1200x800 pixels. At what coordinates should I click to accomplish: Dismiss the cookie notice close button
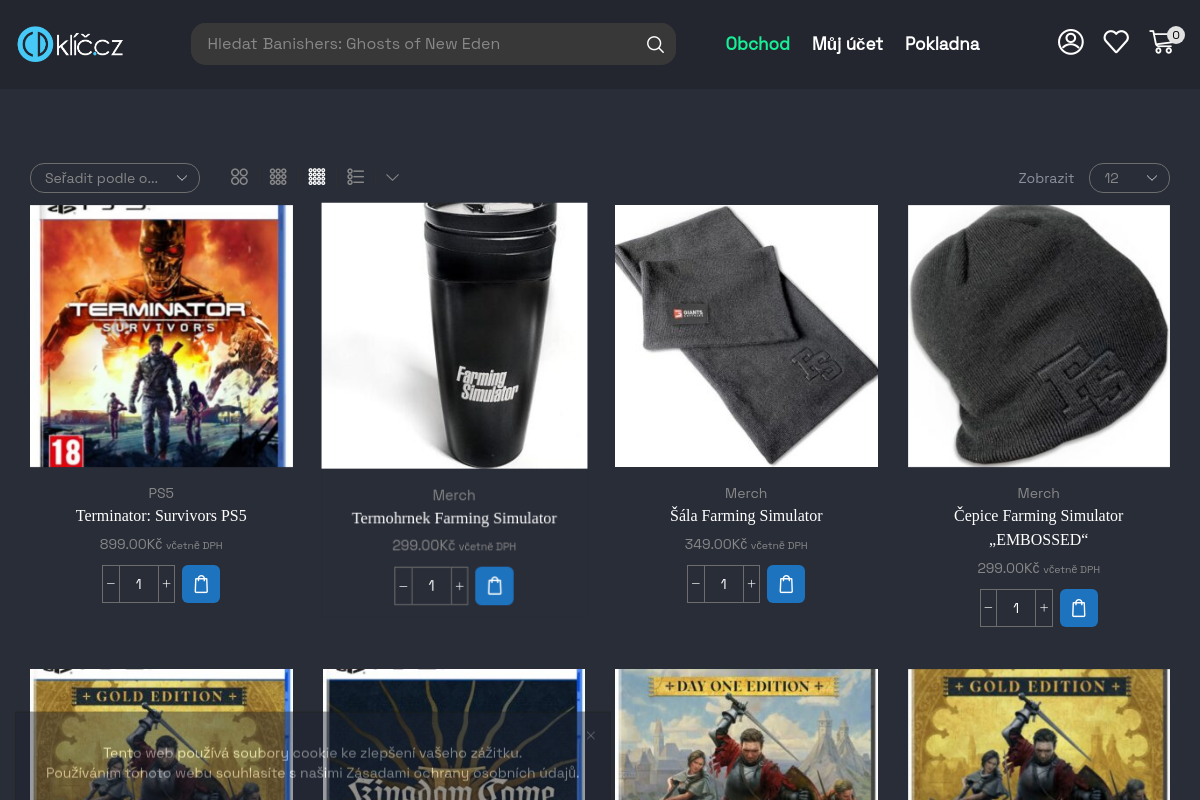591,735
